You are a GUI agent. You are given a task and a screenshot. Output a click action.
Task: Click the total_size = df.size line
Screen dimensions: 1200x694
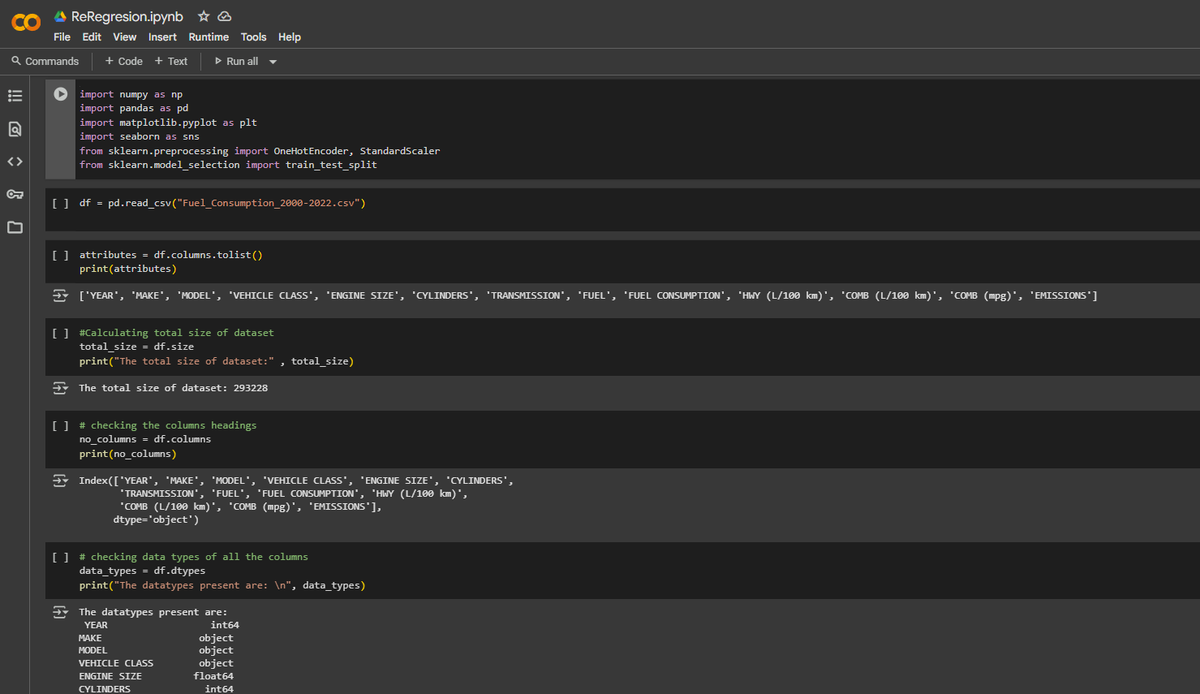coord(137,346)
